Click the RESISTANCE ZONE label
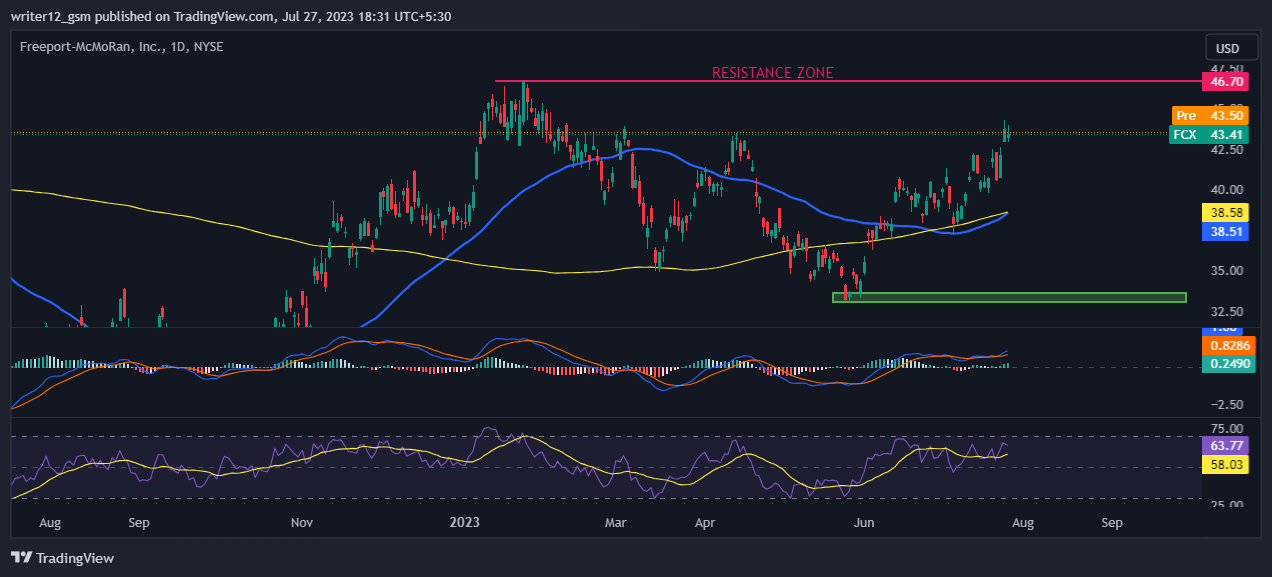The width and height of the screenshot is (1272, 577). click(772, 73)
